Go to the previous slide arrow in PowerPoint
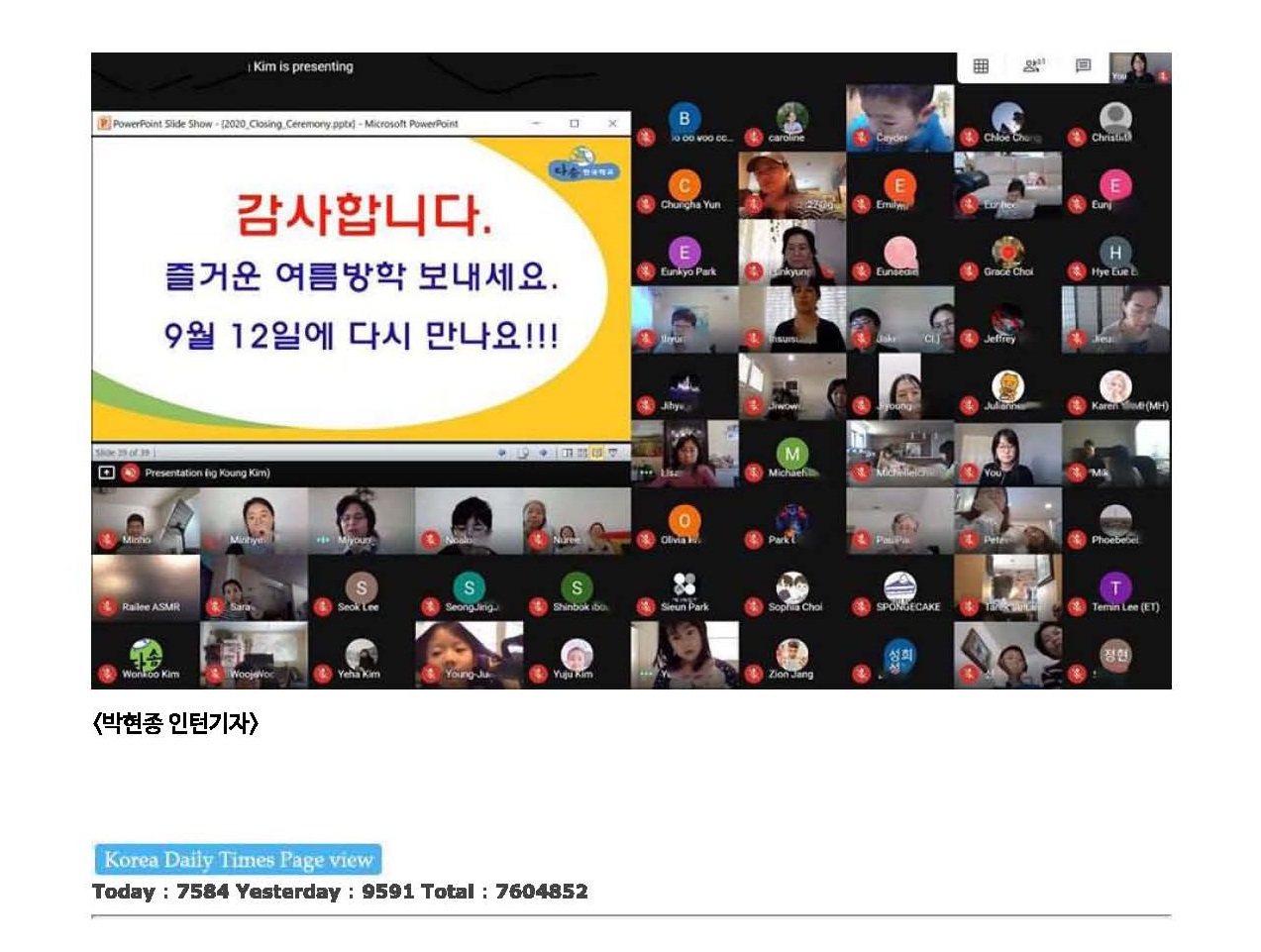The height and width of the screenshot is (952, 1261). 502,453
